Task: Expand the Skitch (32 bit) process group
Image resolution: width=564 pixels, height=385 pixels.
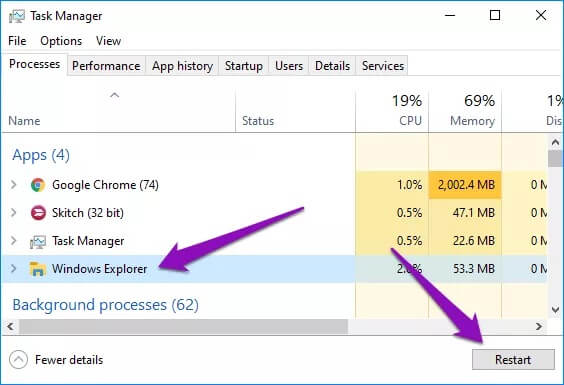Action: (14, 212)
